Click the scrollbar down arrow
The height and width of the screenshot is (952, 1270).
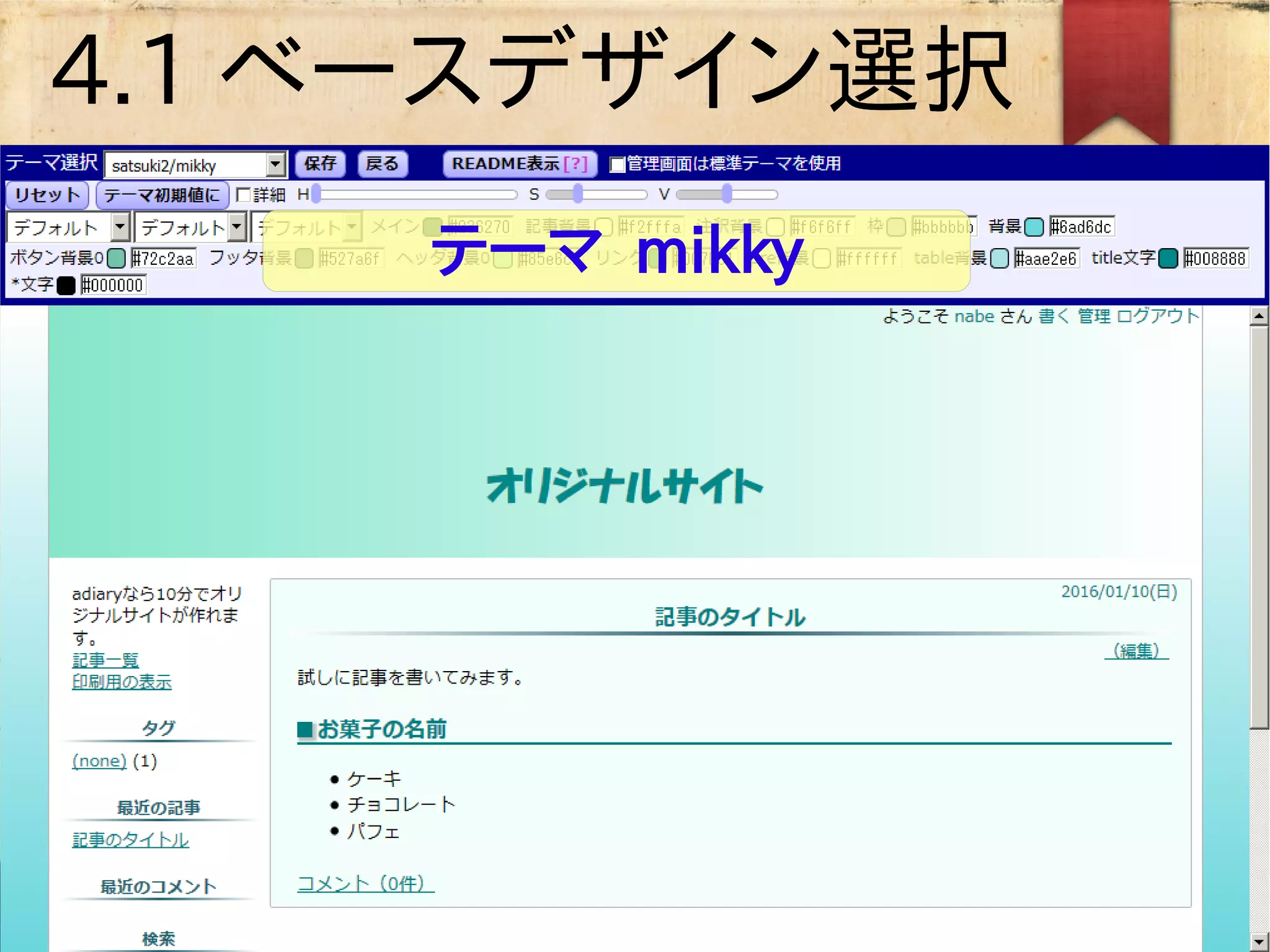click(x=1259, y=941)
